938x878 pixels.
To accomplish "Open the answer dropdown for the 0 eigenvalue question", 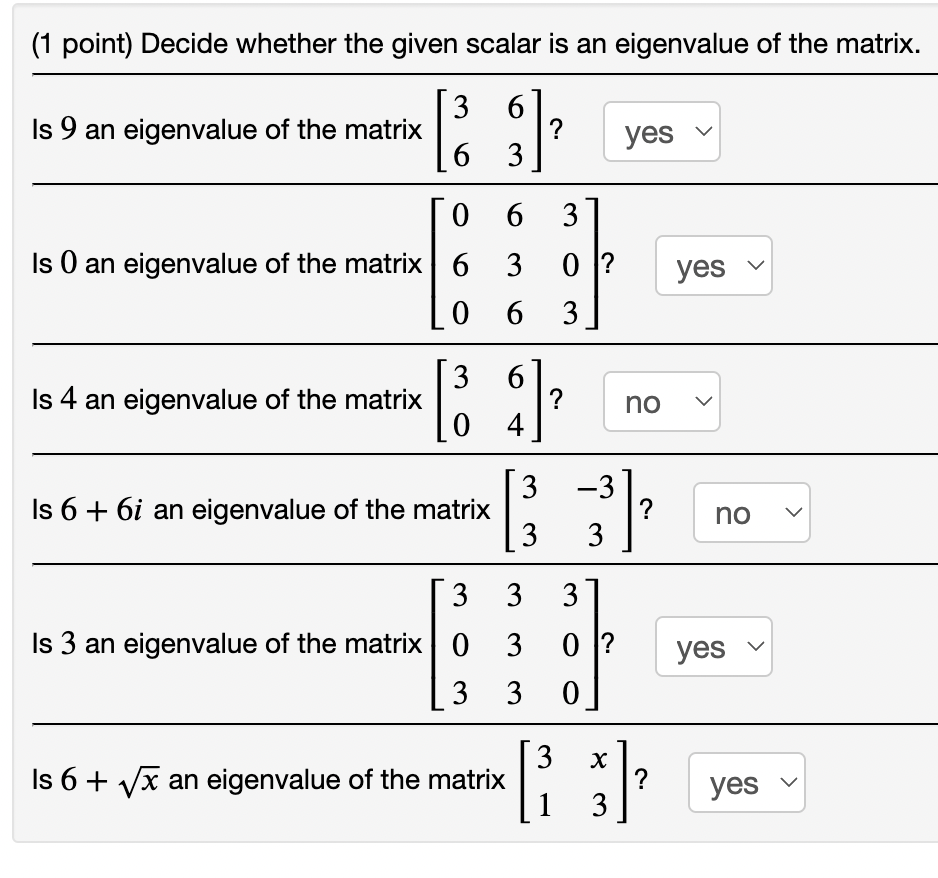I will (713, 266).
